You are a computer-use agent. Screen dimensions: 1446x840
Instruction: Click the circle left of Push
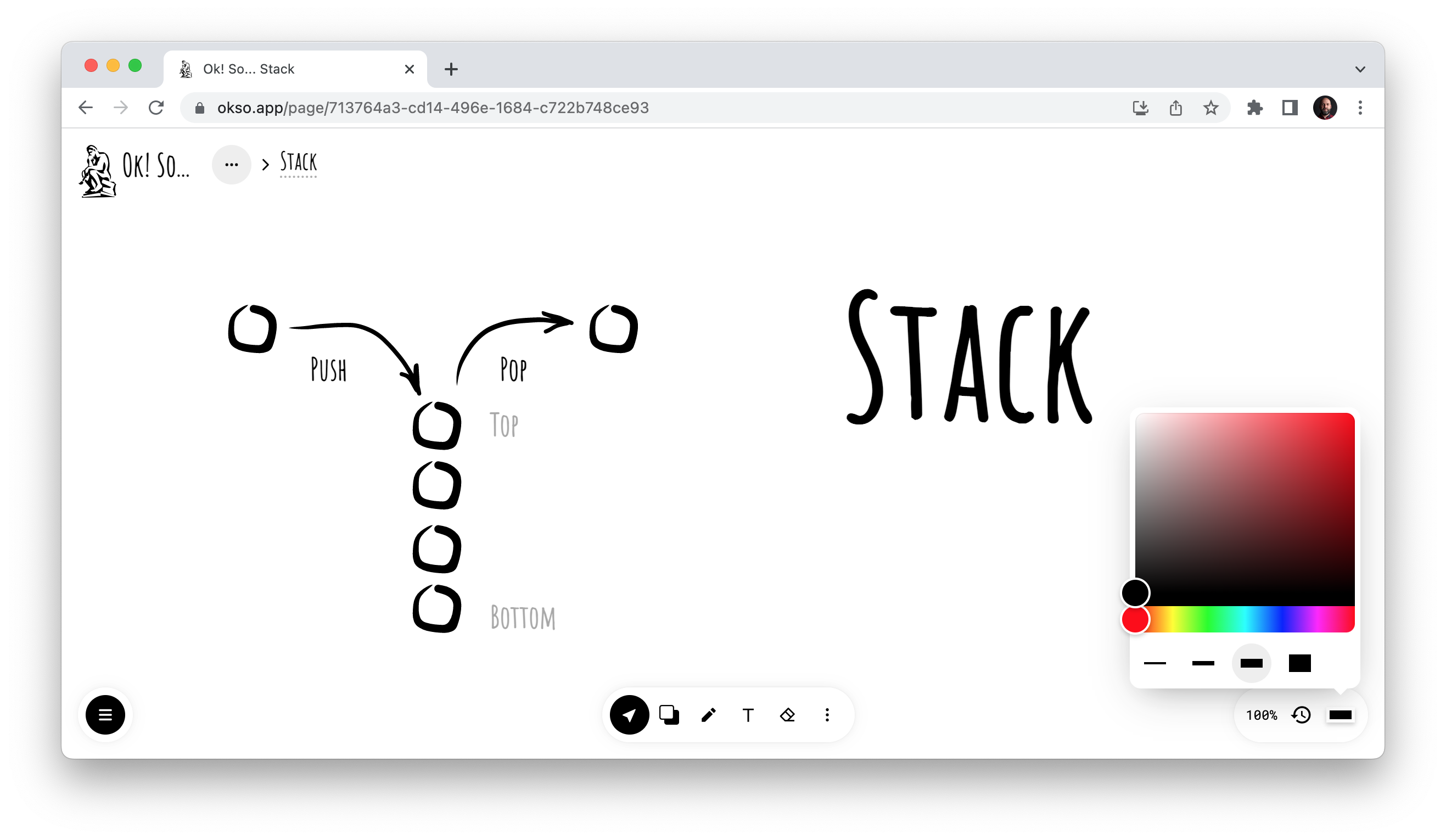[253, 328]
